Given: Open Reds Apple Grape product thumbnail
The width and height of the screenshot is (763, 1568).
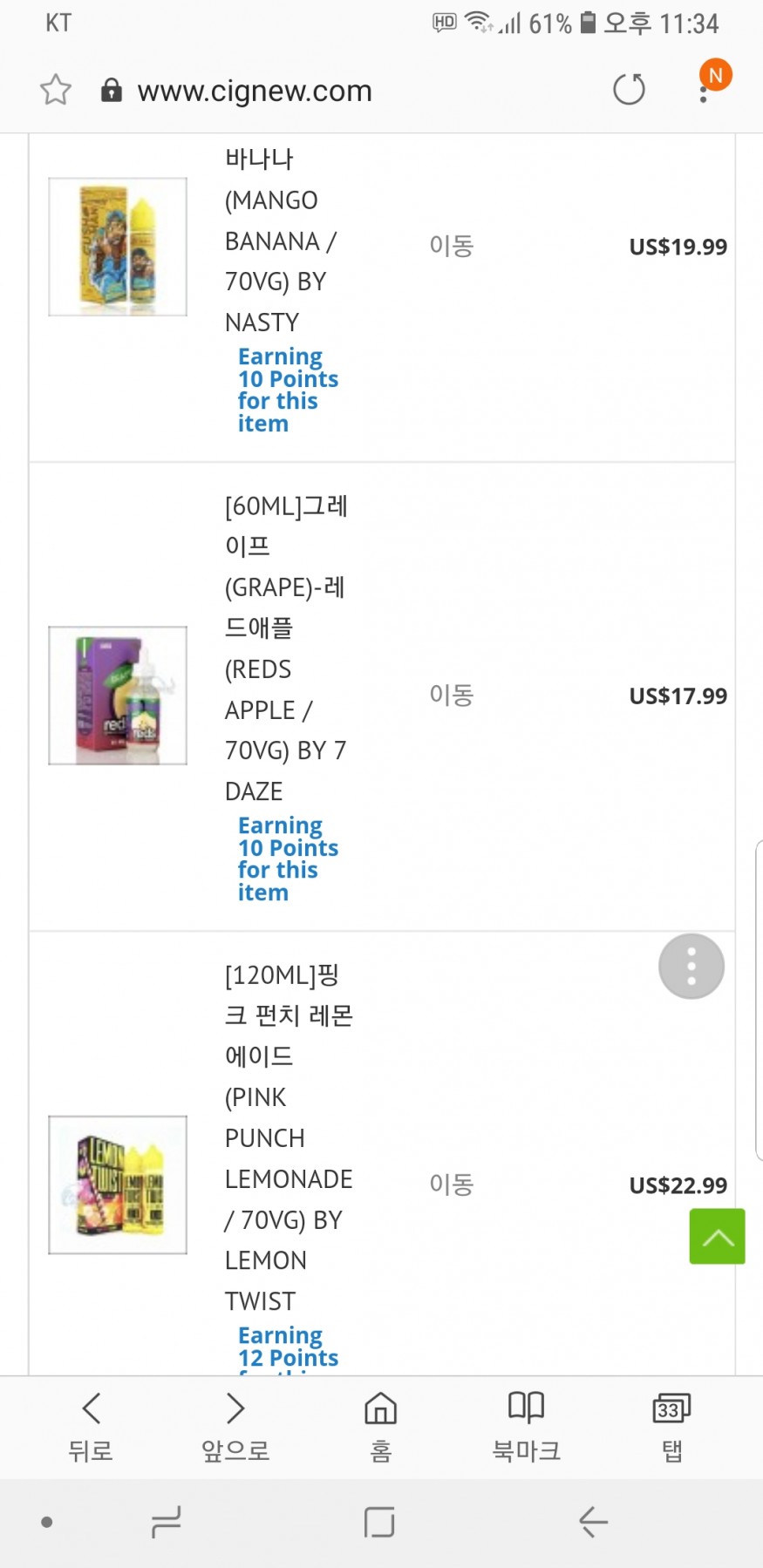Looking at the screenshot, I should (118, 696).
